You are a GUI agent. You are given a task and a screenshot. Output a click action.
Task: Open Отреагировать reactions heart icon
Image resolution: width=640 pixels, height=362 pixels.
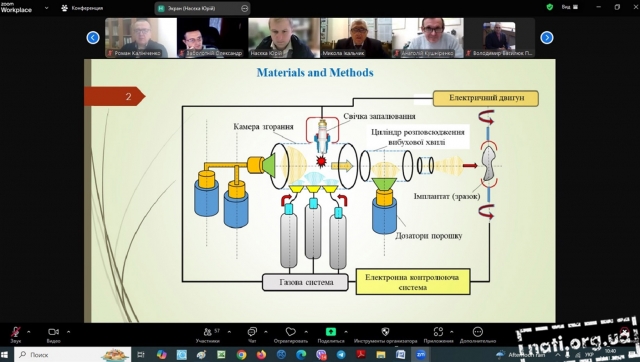(x=291, y=331)
